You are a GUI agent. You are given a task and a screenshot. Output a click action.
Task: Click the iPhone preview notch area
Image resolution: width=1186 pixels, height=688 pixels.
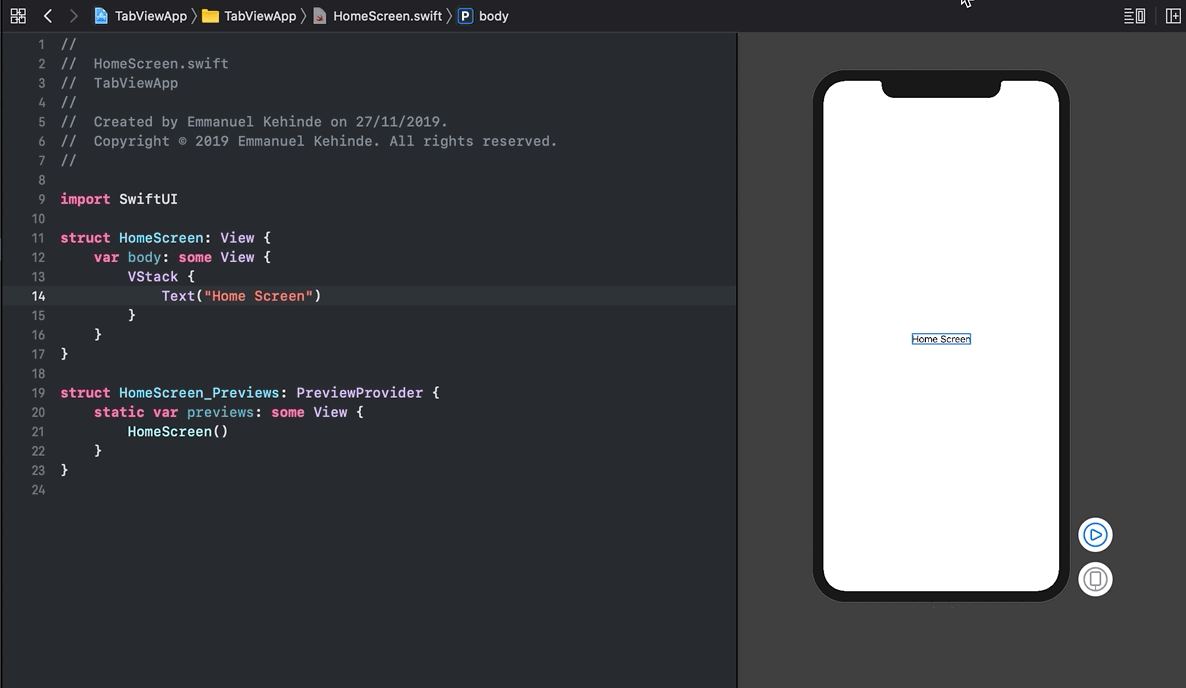click(941, 88)
